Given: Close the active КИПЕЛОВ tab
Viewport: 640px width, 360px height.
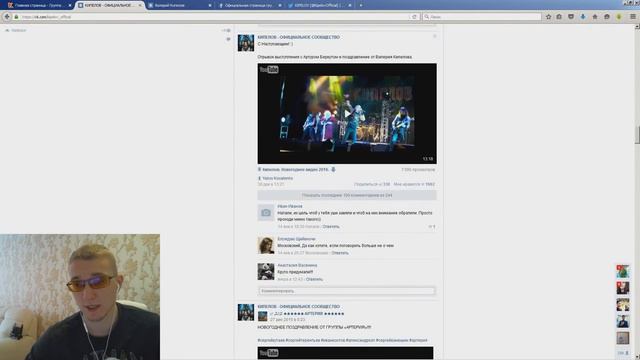Looking at the screenshot, I should 140,5.
